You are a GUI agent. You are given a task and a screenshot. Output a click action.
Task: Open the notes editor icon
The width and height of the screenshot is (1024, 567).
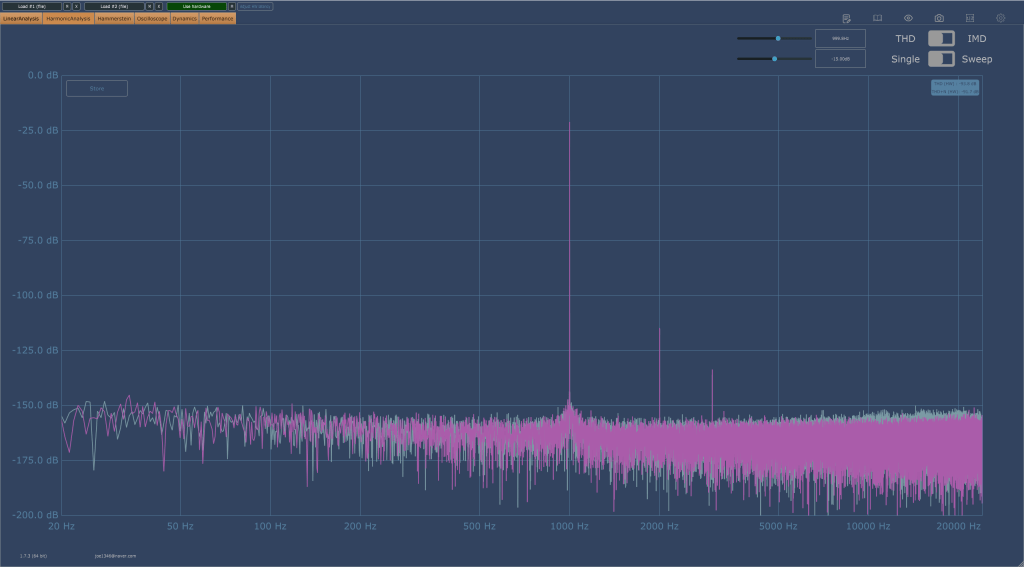click(847, 18)
